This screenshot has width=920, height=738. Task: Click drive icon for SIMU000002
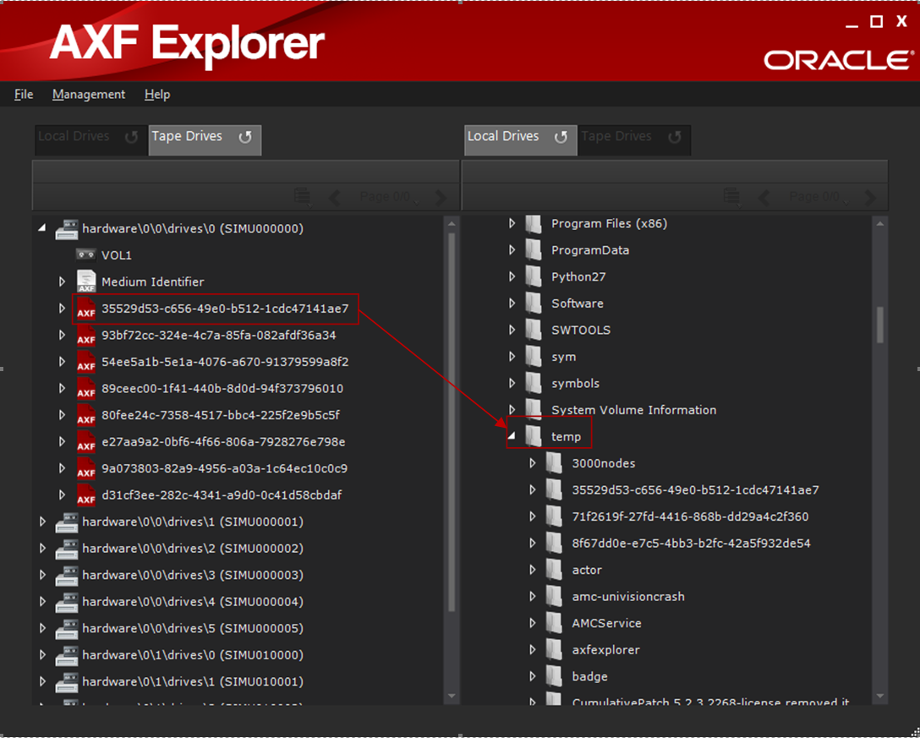pyautogui.click(x=66, y=549)
